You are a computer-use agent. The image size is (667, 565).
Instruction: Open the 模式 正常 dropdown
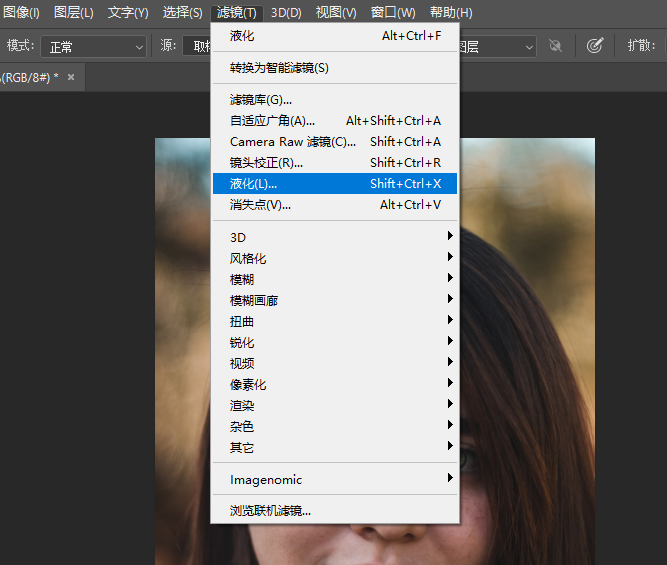(x=93, y=46)
